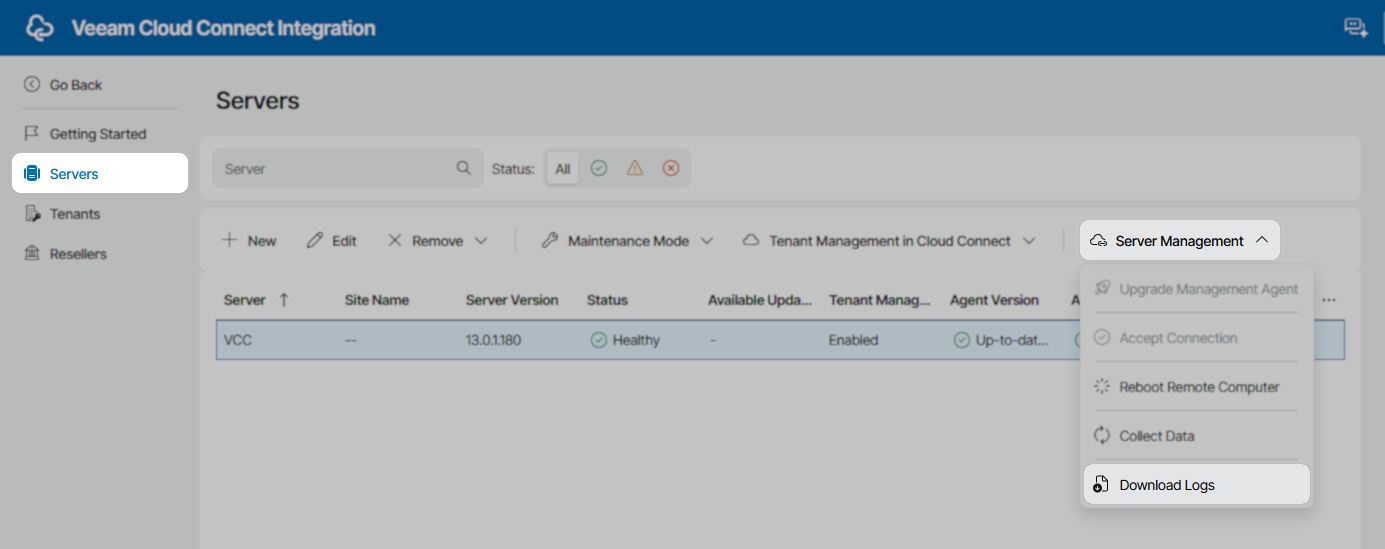Click the Server column sort arrow
The image size is (1385, 549).
(x=284, y=299)
